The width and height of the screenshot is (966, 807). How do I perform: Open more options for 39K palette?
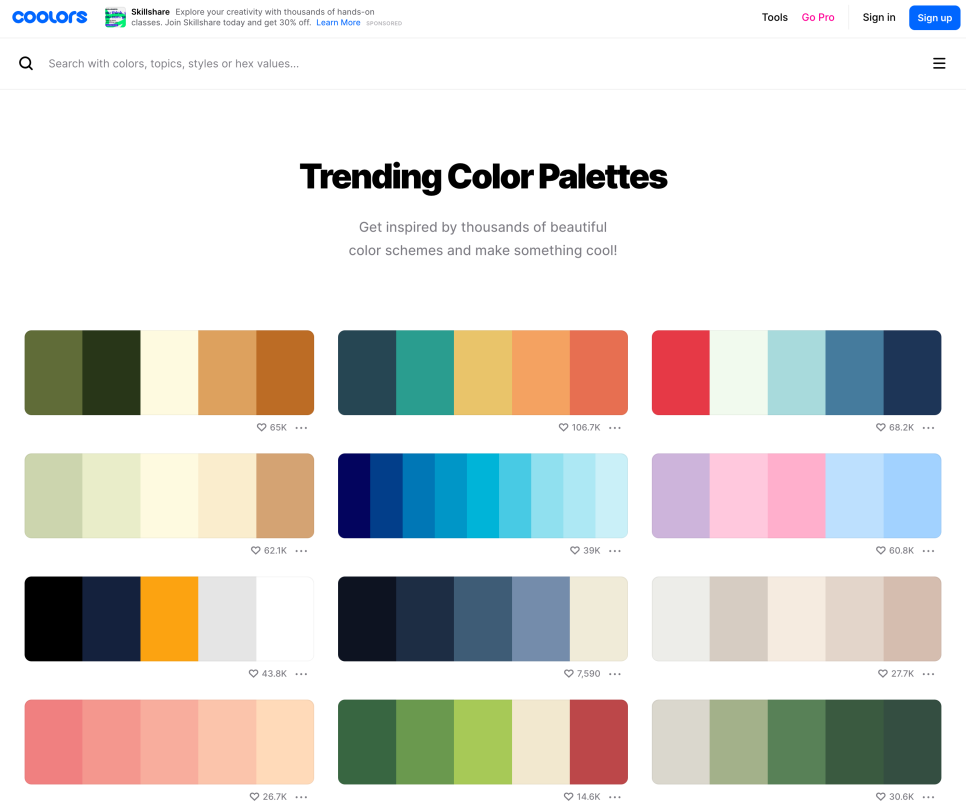coord(615,551)
